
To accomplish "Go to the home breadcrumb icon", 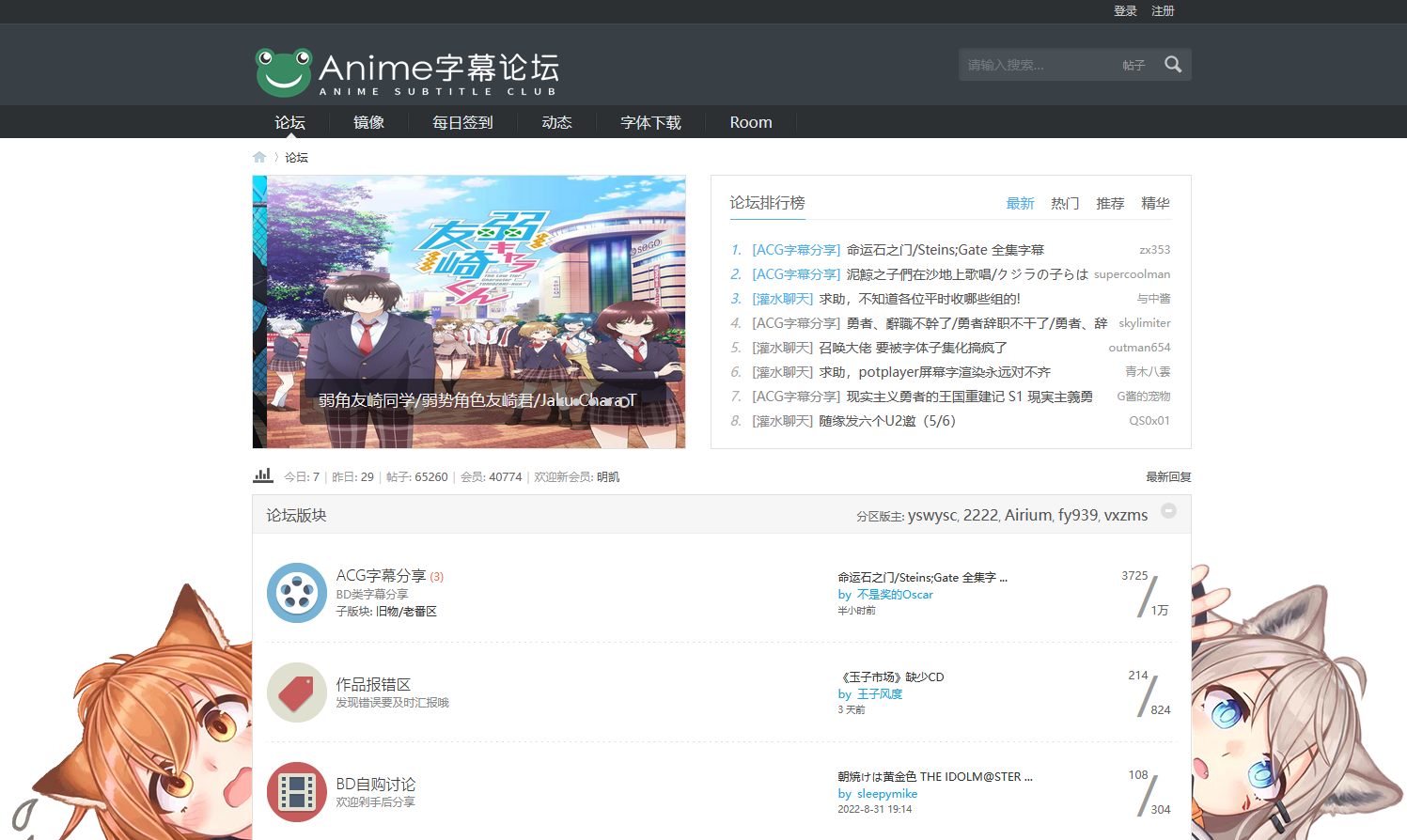I will click(x=259, y=157).
